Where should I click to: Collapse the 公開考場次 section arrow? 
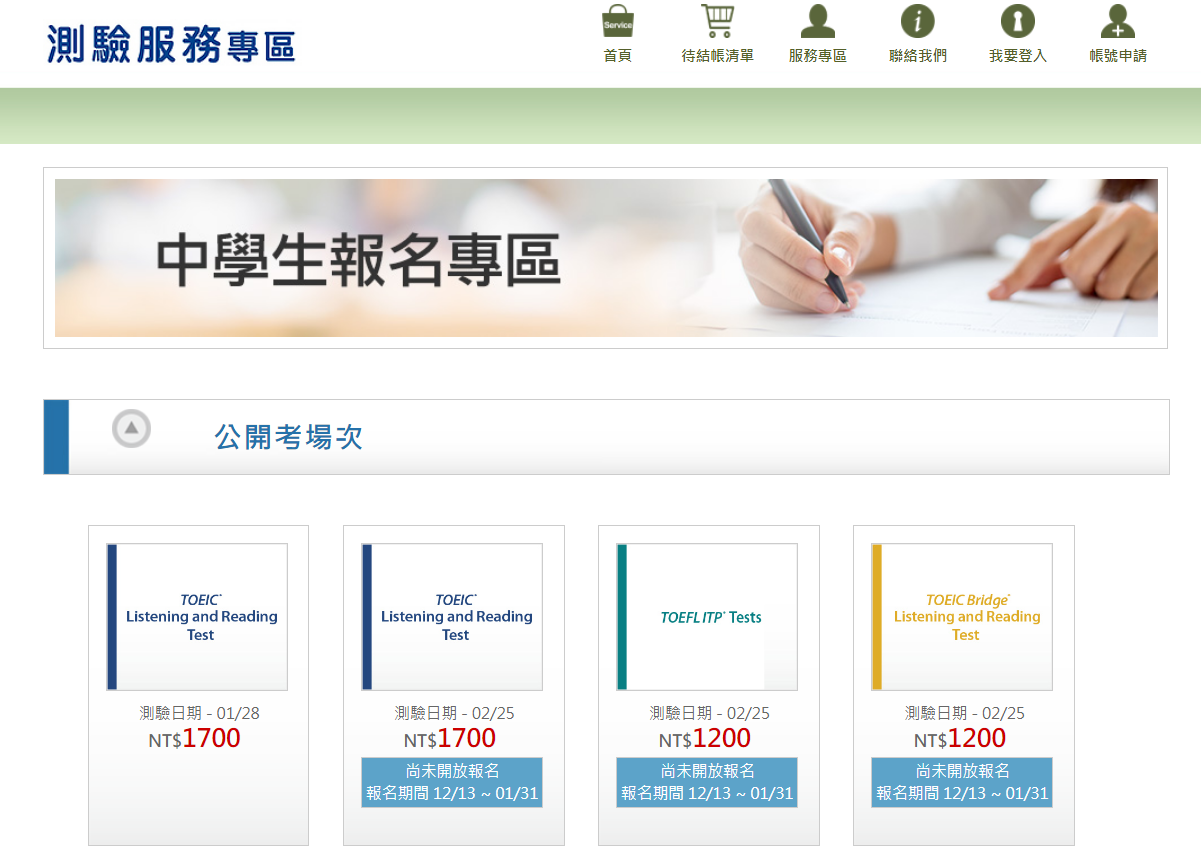click(131, 429)
